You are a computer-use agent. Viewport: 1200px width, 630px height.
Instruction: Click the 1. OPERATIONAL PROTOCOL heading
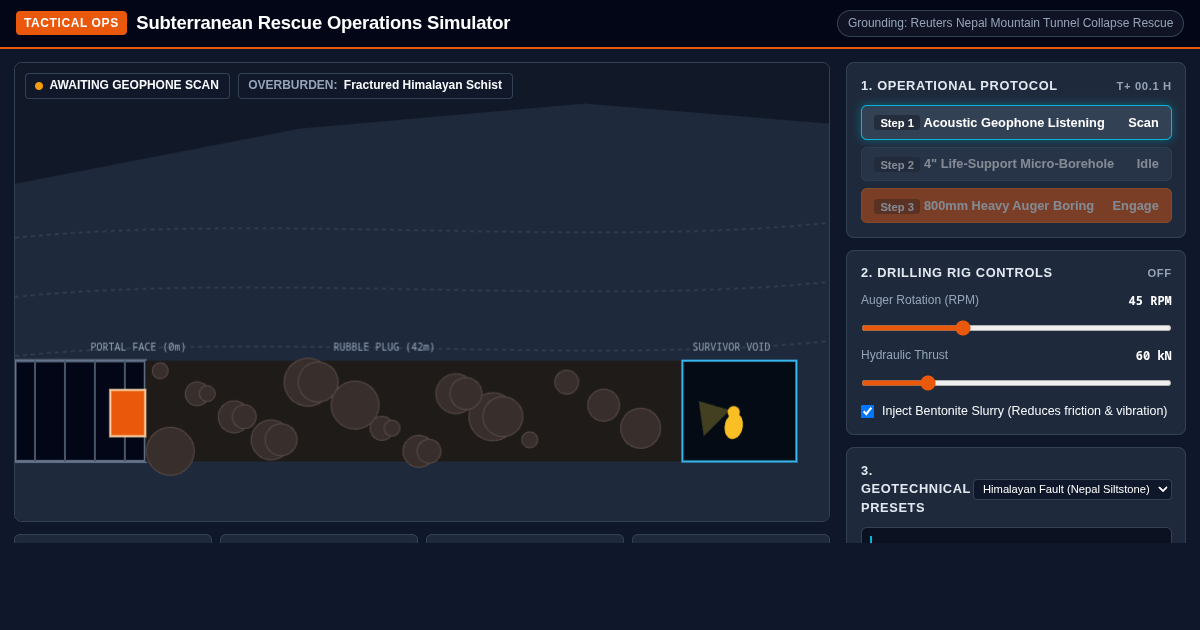click(959, 86)
